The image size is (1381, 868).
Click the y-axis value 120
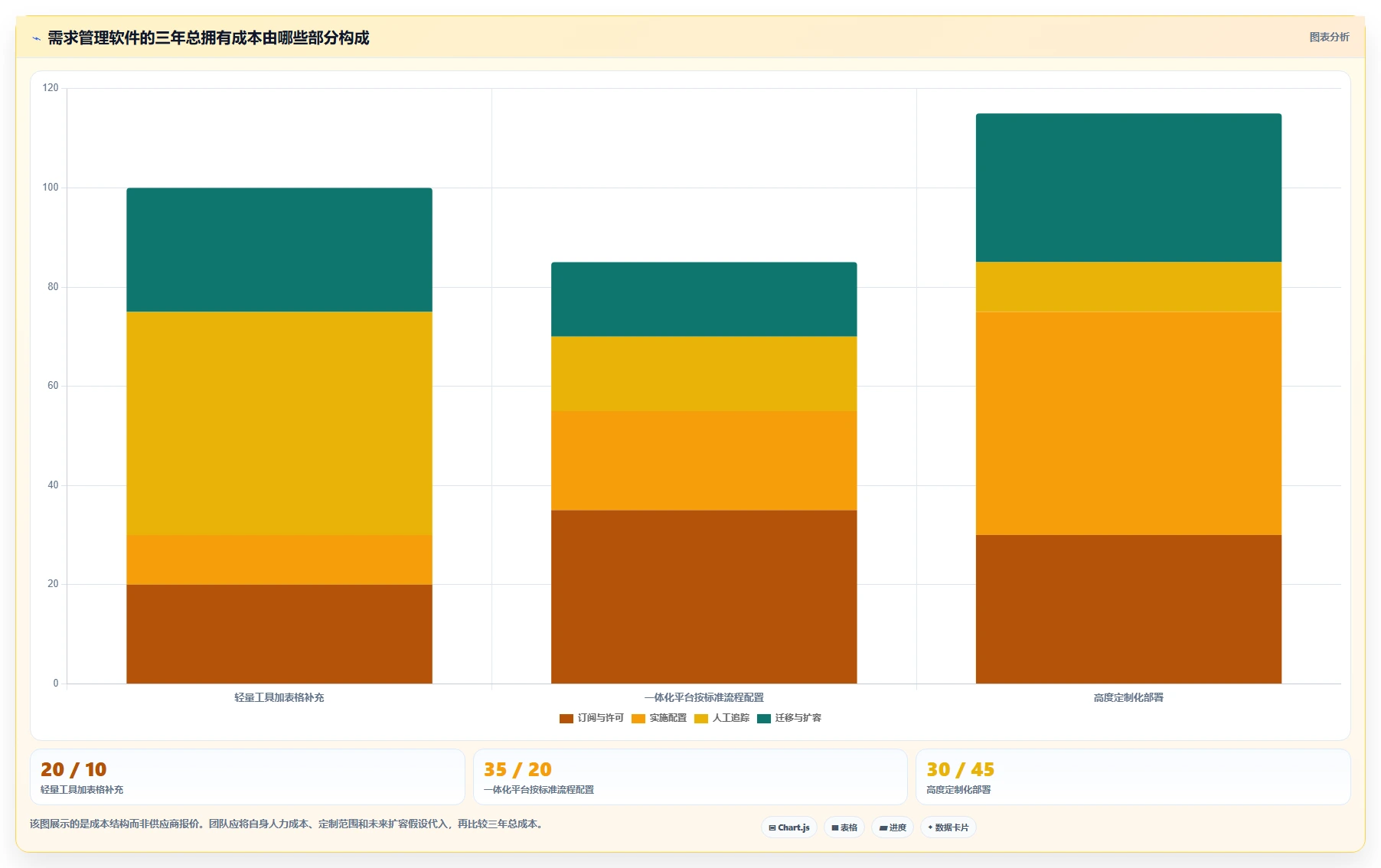tap(51, 88)
